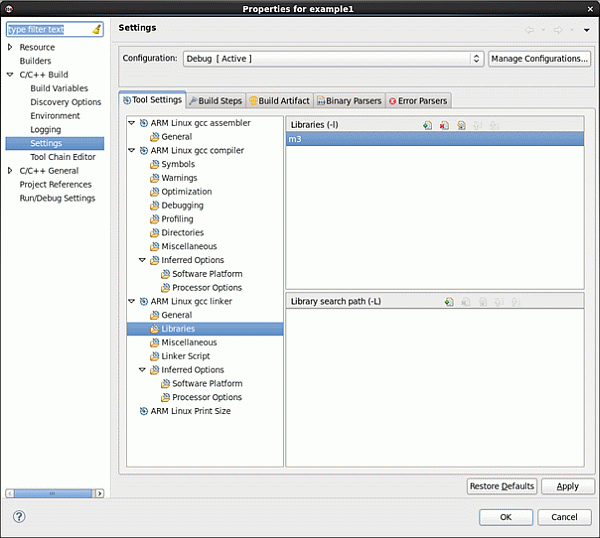Add a path in Library search path (-L)
Viewport: 600px width, 538px height.
[x=449, y=302]
